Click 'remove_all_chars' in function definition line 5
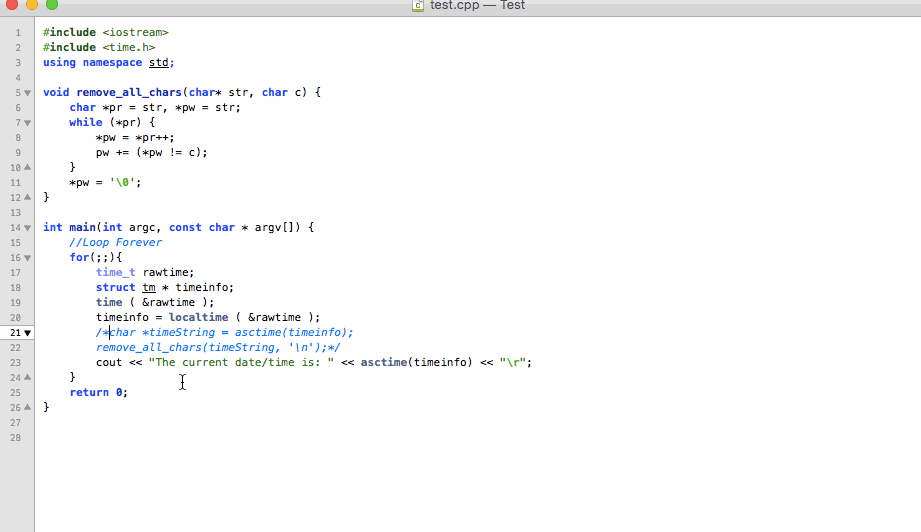Screen dimensions: 921x532 [129, 92]
